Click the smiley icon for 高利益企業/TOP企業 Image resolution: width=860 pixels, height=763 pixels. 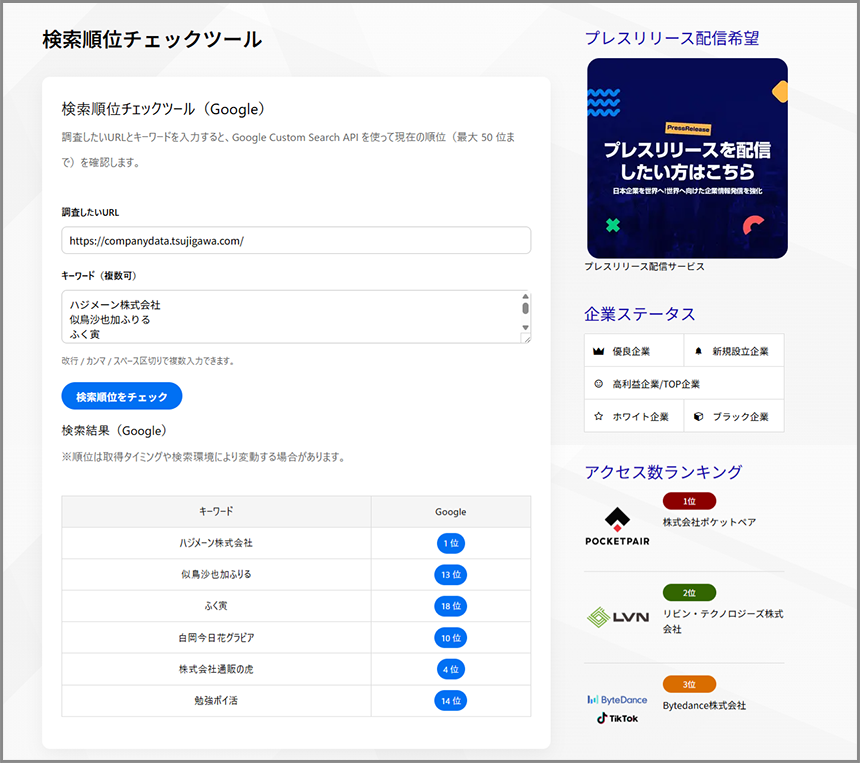click(x=600, y=383)
